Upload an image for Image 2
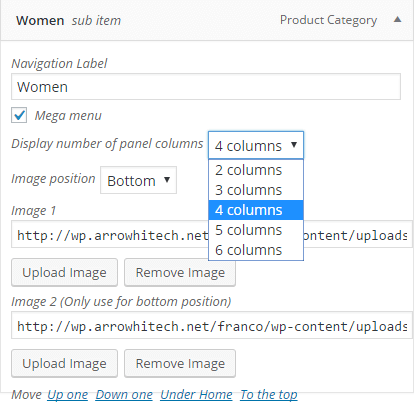The image size is (414, 418). (x=64, y=363)
